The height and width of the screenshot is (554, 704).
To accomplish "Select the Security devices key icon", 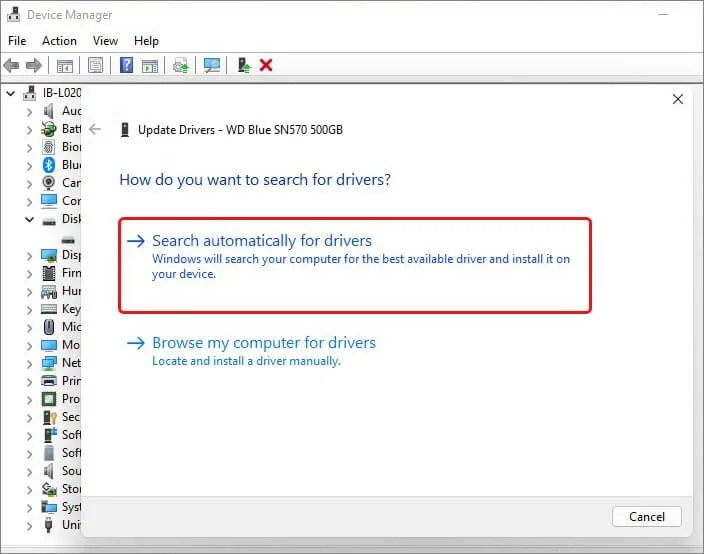I will click(x=49, y=417).
